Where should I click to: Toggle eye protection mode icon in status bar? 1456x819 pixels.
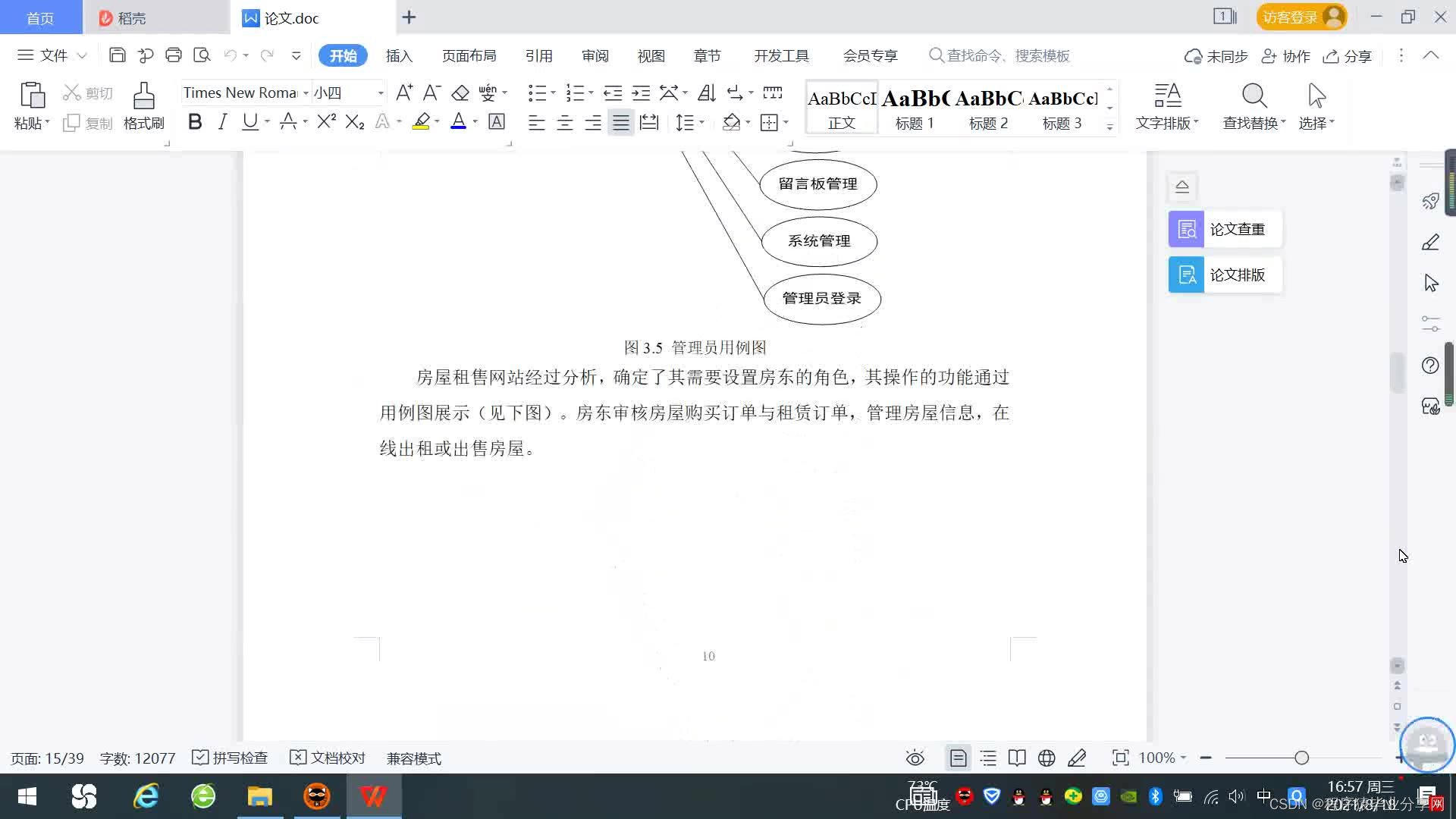click(915, 758)
